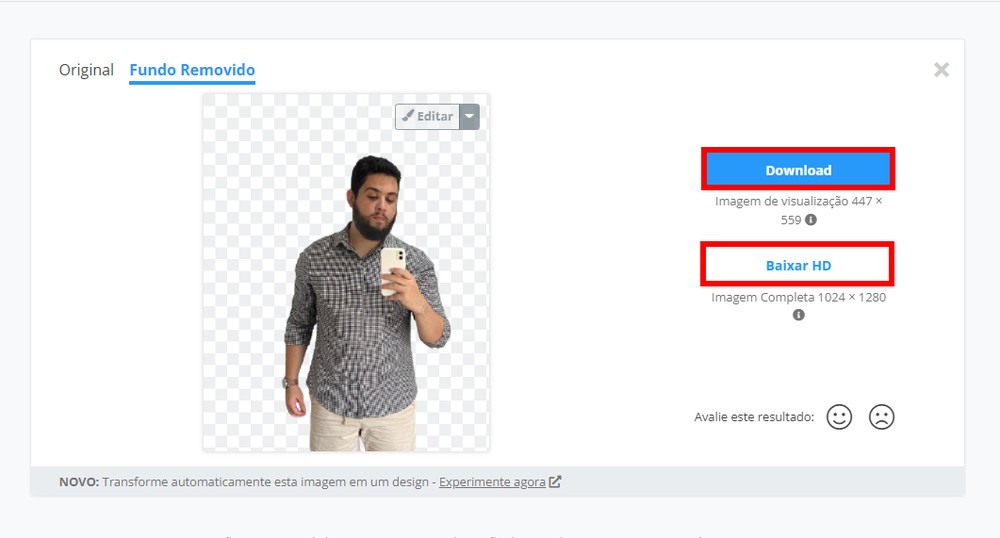Close the result panel with the X icon

coord(941,69)
